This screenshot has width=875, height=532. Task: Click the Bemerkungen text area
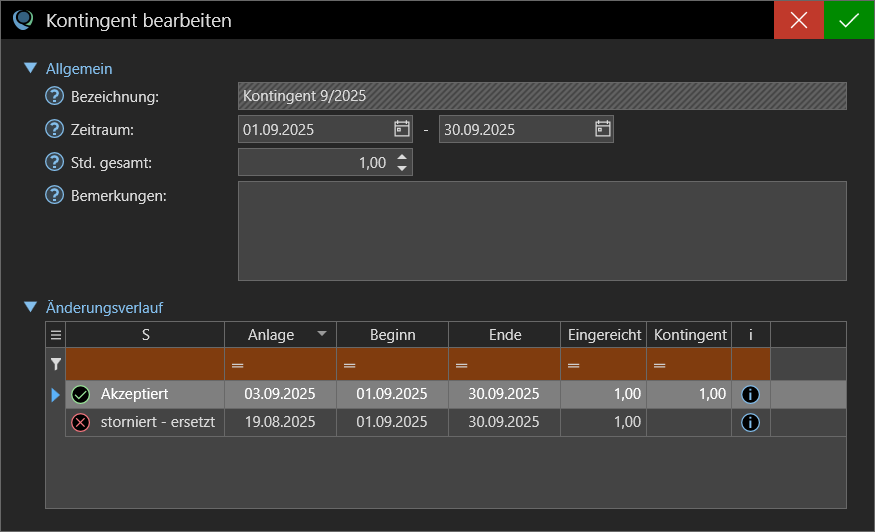pos(542,231)
